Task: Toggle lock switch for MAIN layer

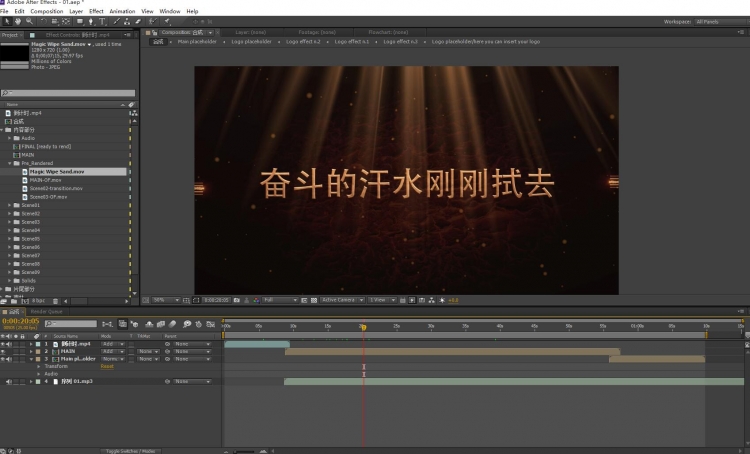Action: 22,352
